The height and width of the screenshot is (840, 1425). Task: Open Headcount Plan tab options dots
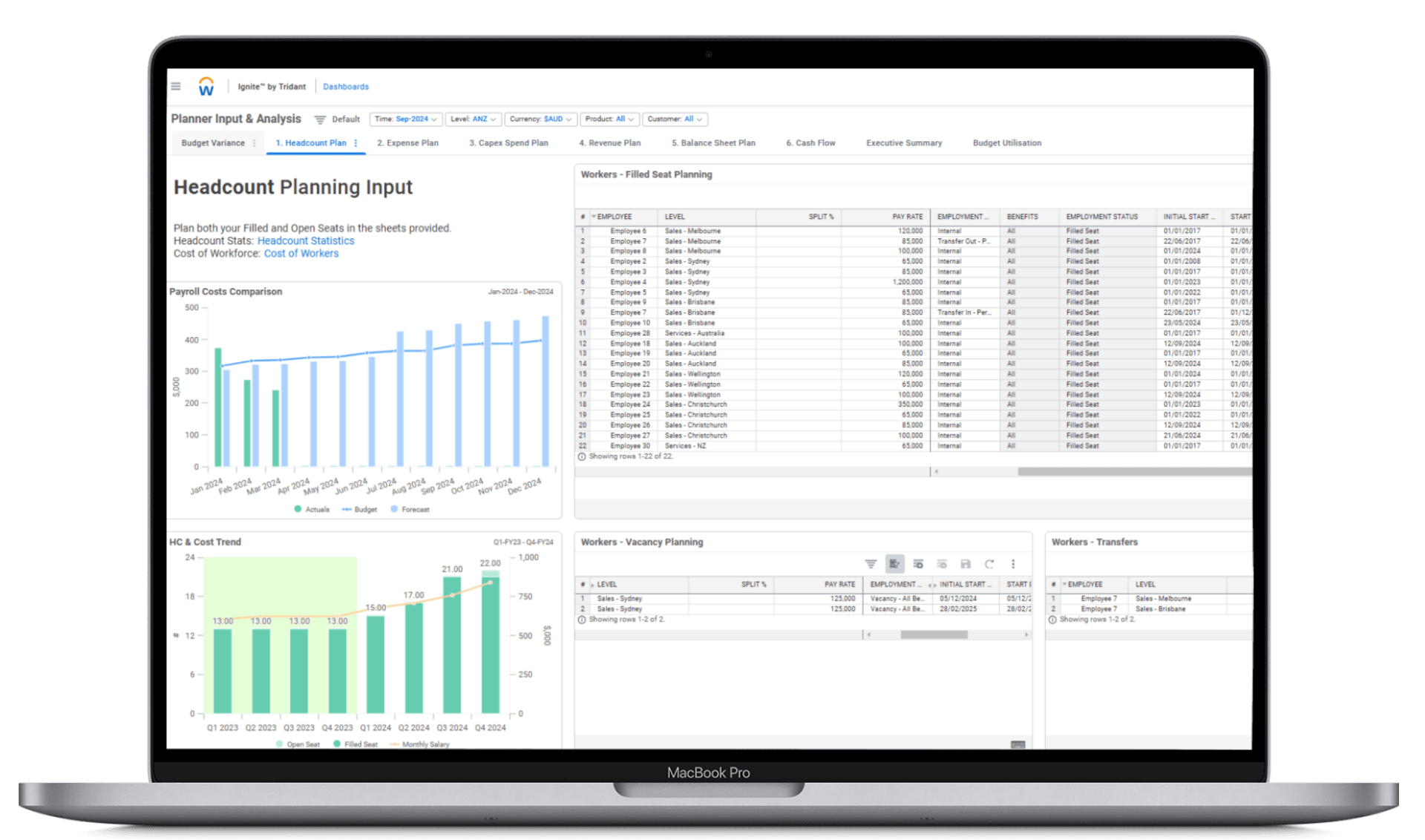click(356, 143)
